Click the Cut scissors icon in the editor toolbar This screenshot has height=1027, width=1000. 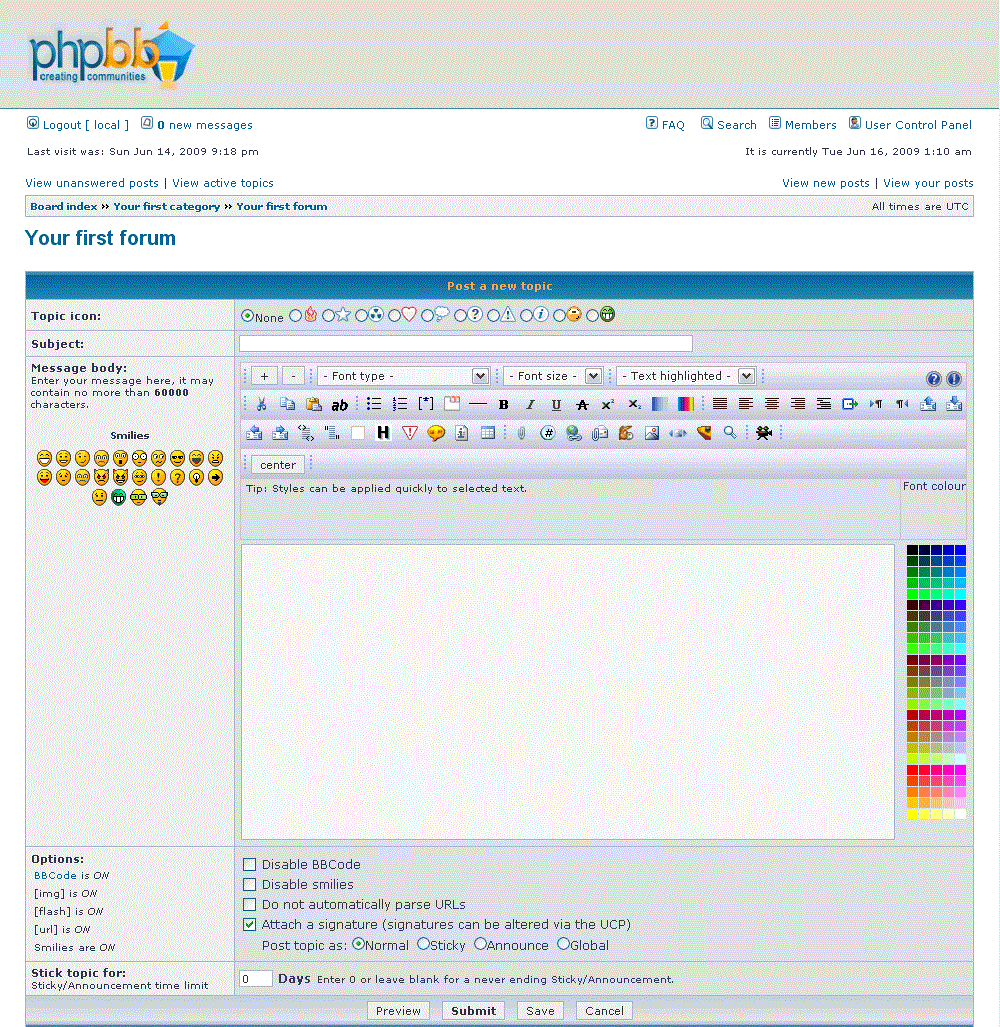(262, 404)
